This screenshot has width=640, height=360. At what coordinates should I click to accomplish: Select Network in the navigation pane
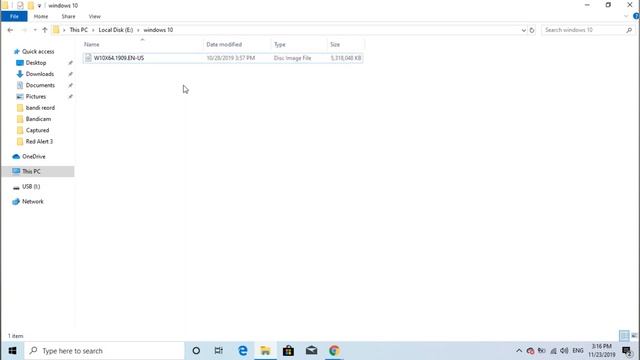pos(32,202)
